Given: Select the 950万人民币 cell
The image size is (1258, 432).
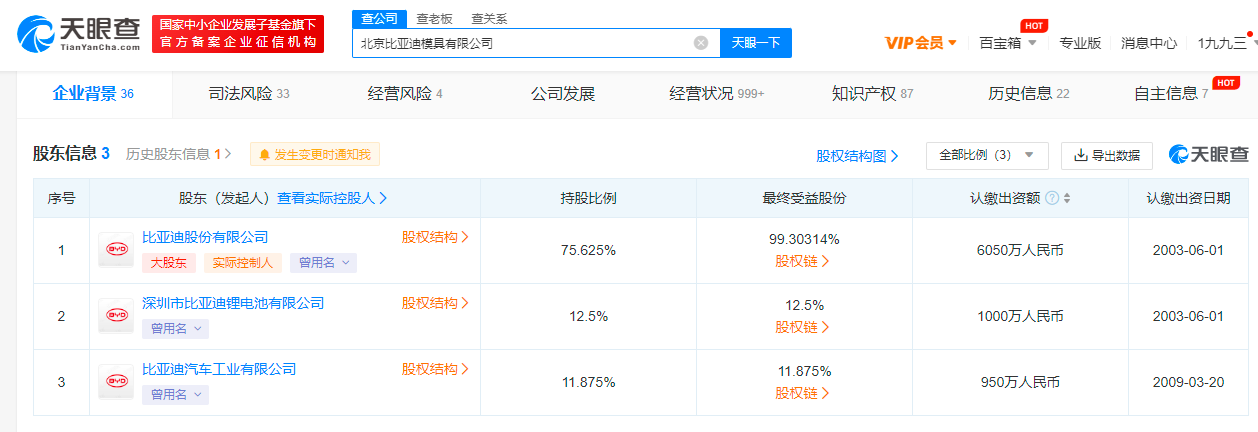Looking at the screenshot, I should [1020, 382].
